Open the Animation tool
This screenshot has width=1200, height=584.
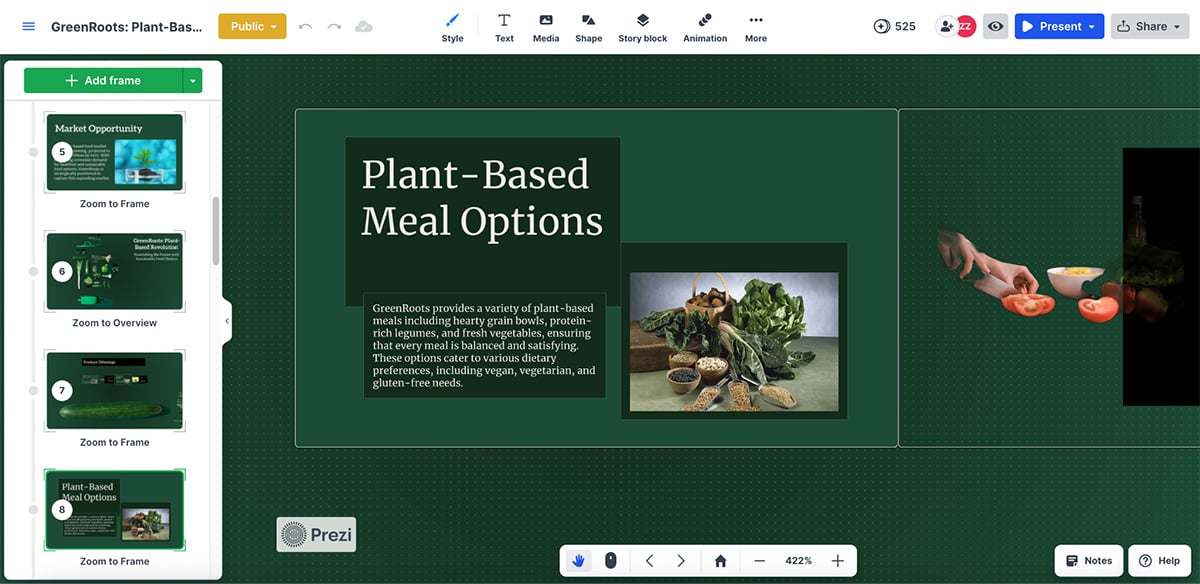pos(704,26)
